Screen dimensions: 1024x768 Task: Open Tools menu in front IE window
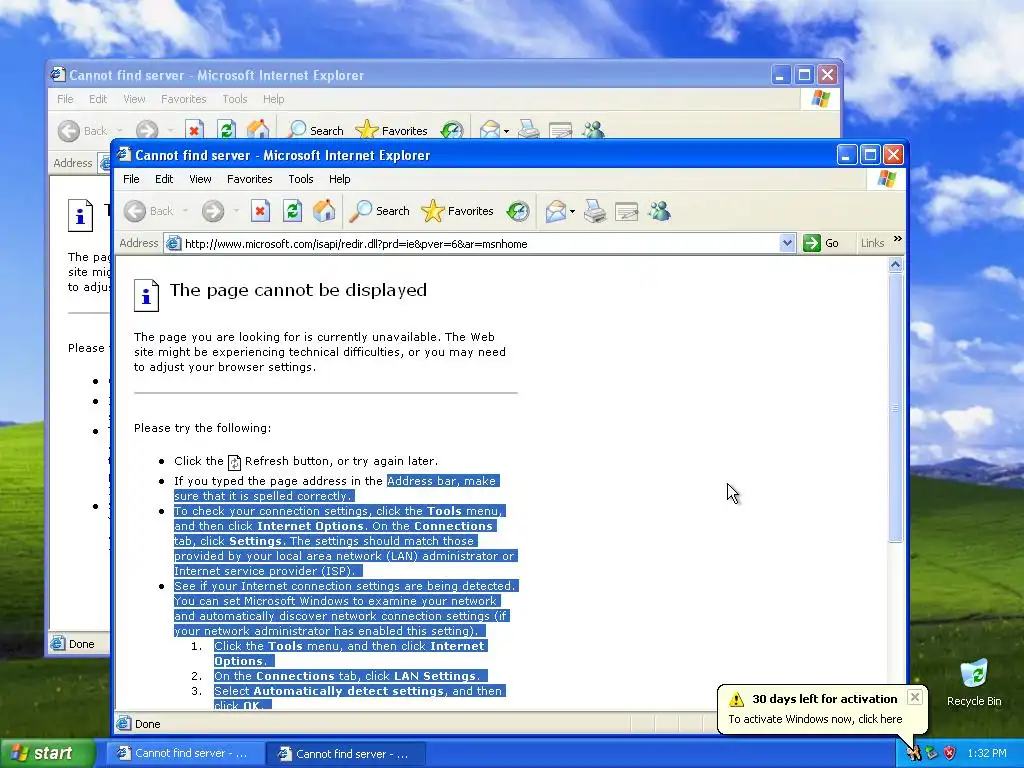click(x=301, y=179)
